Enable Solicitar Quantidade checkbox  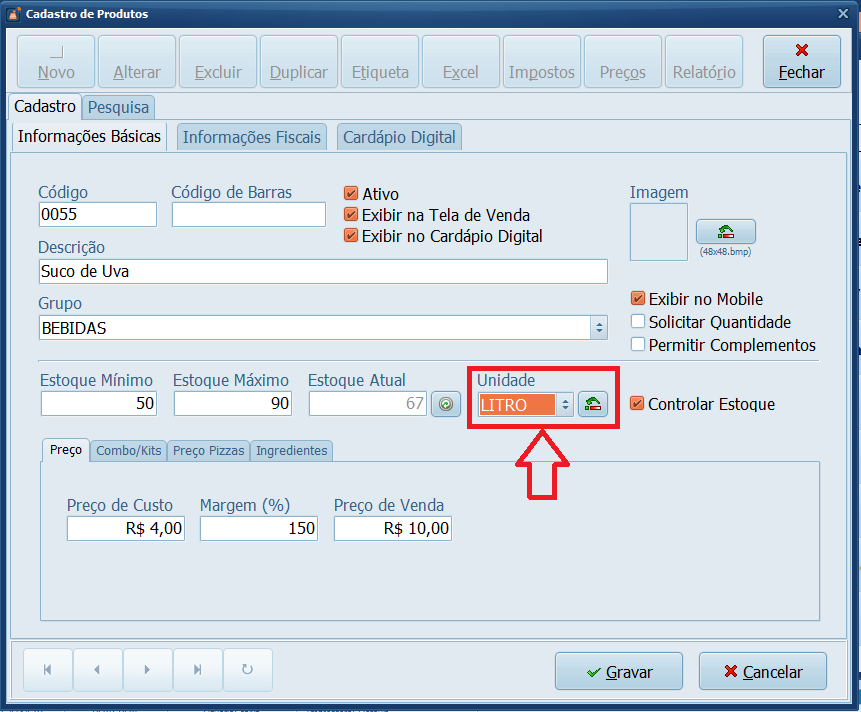(638, 322)
